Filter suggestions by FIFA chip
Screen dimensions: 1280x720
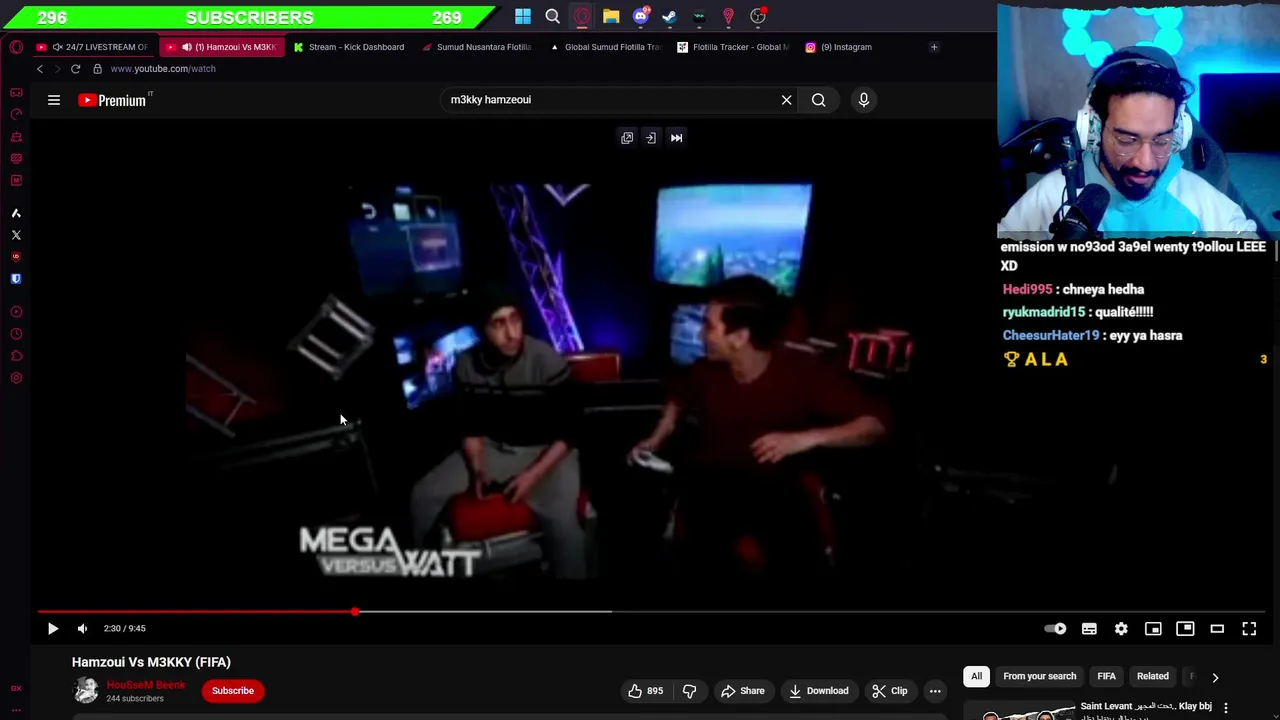[x=1106, y=677]
